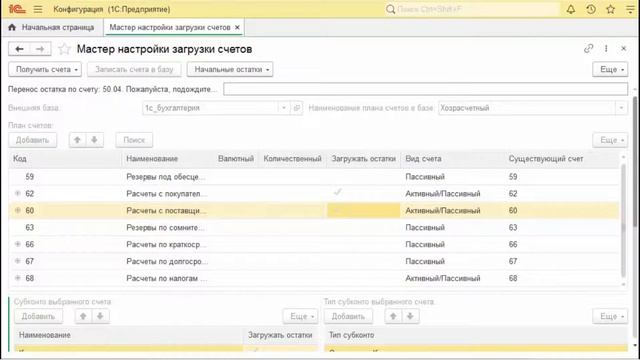Expand account 60 tree row
The width and height of the screenshot is (640, 360).
(x=18, y=211)
